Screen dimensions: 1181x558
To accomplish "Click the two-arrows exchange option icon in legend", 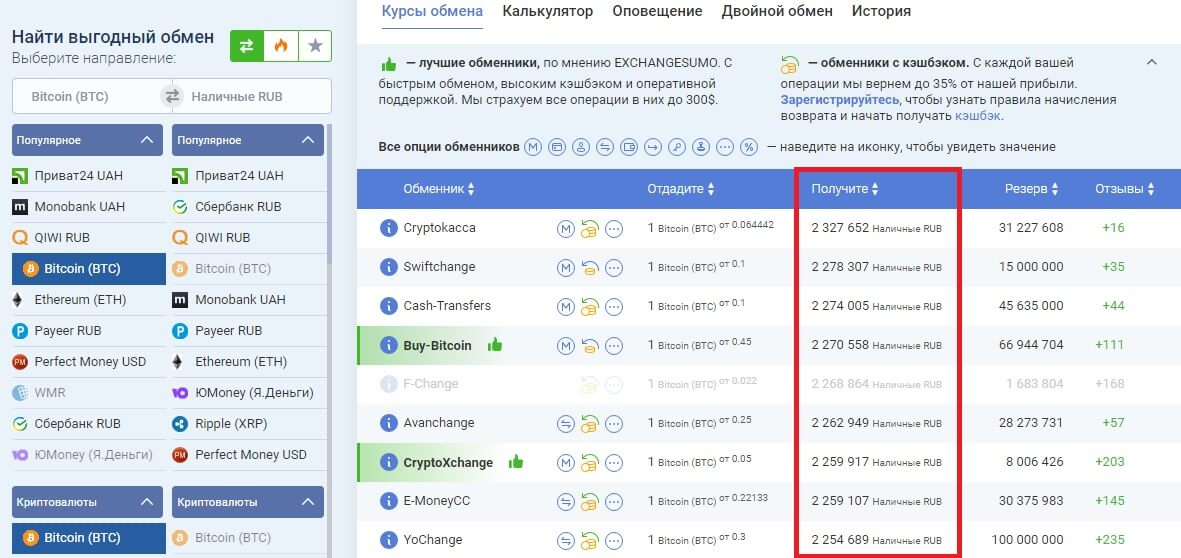I will [605, 148].
